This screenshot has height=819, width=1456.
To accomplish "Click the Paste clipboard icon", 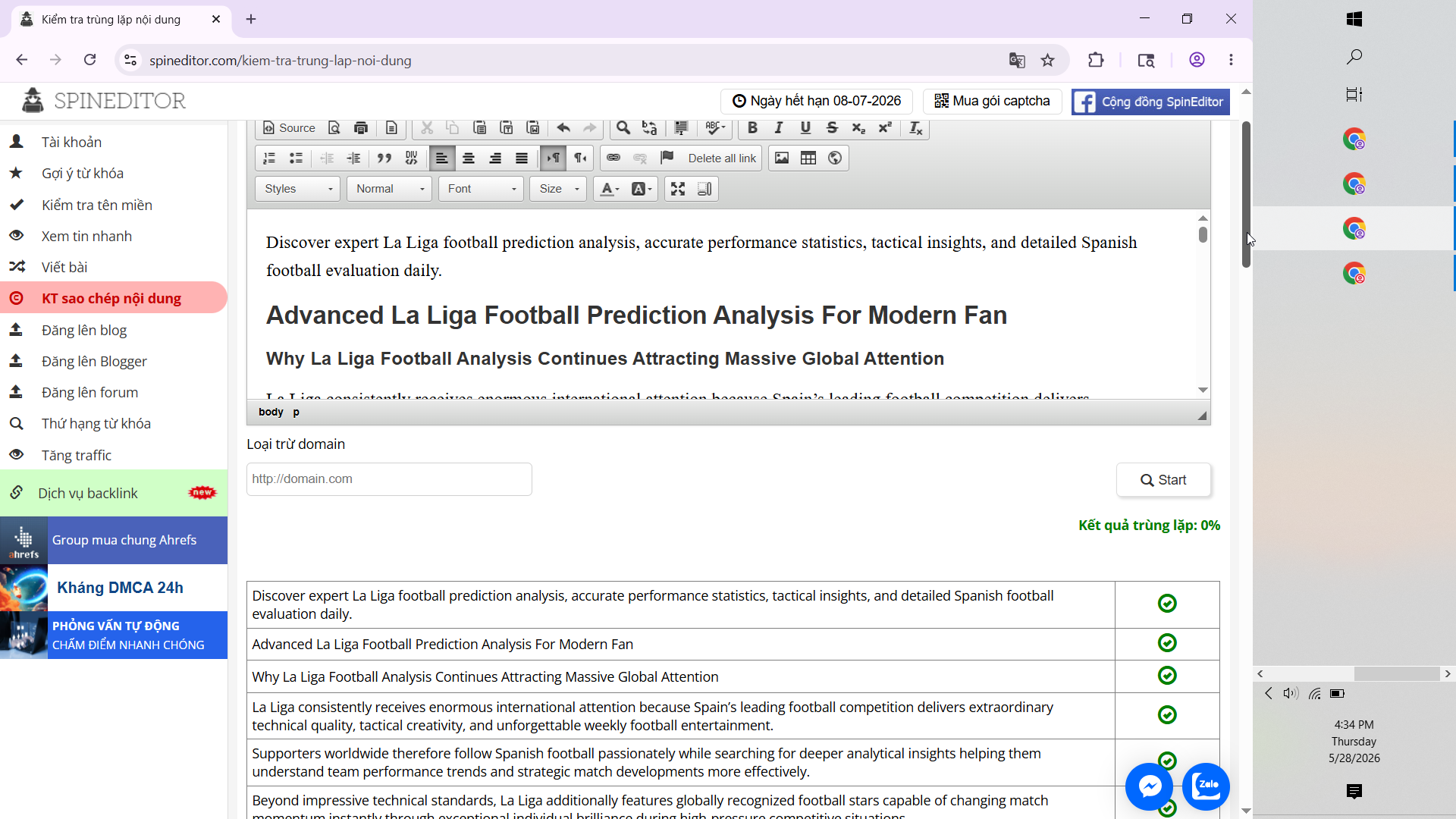I will point(479,128).
